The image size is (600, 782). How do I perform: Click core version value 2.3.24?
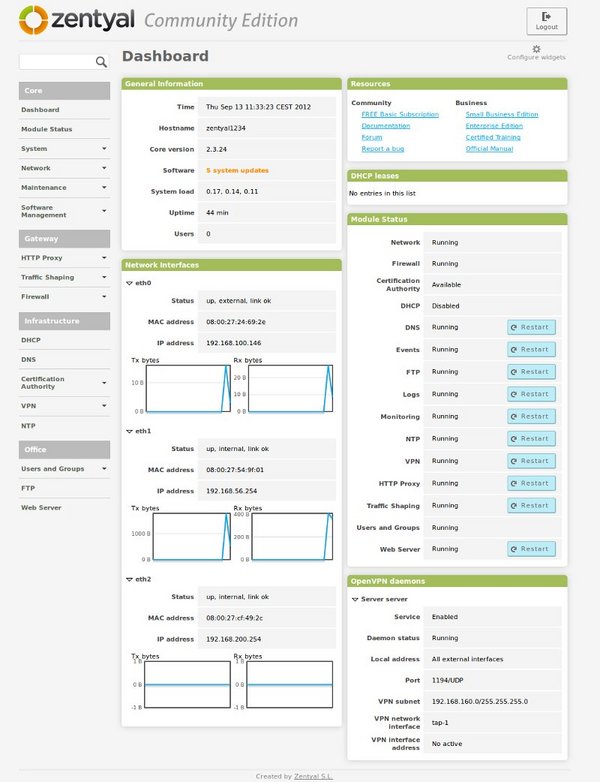(216, 150)
